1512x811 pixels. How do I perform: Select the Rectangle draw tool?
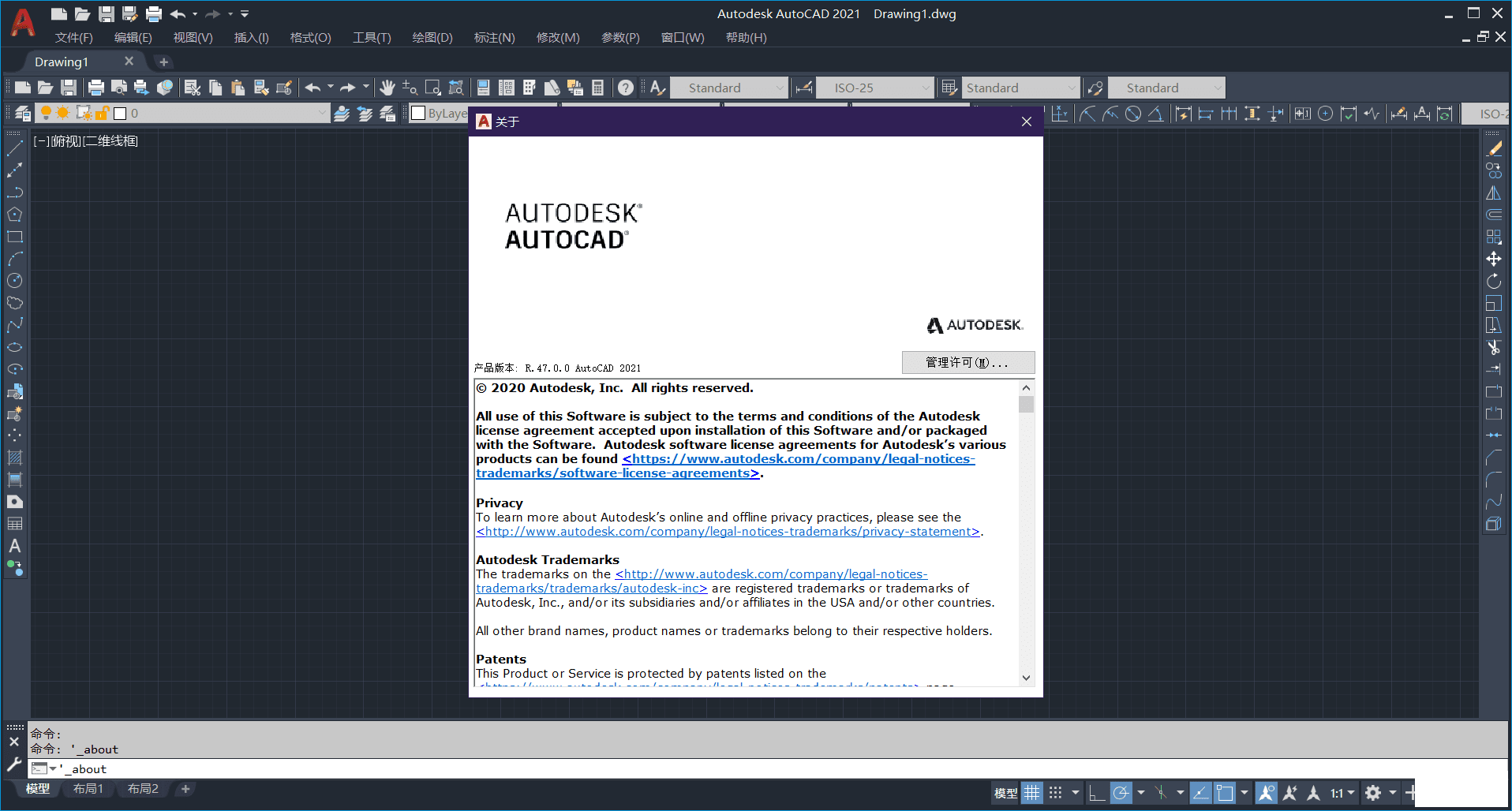tap(15, 236)
